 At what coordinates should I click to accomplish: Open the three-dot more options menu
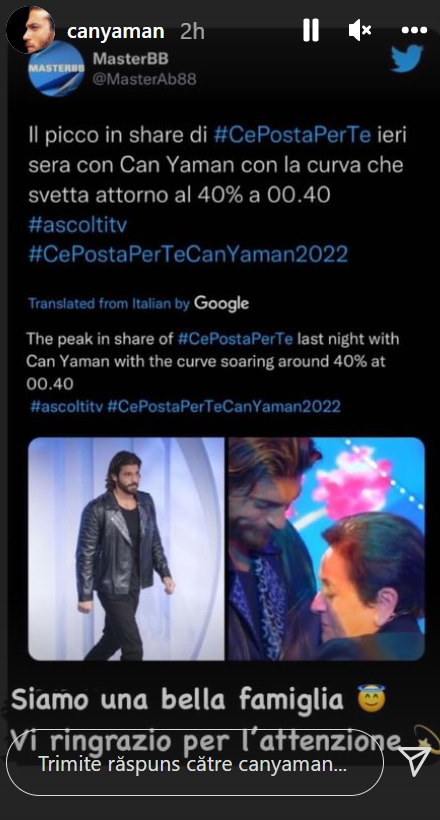[x=414, y=31]
